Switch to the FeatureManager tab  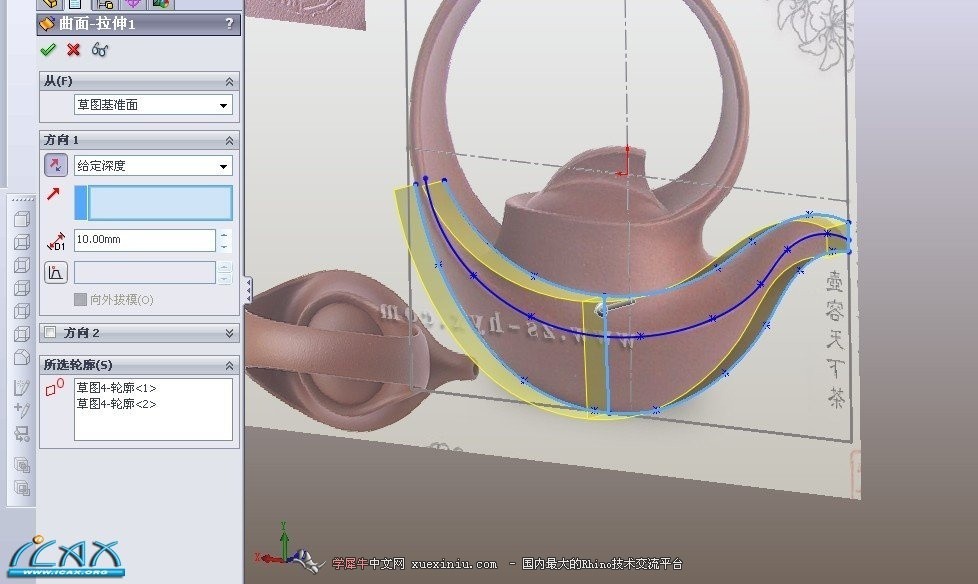pos(50,4)
